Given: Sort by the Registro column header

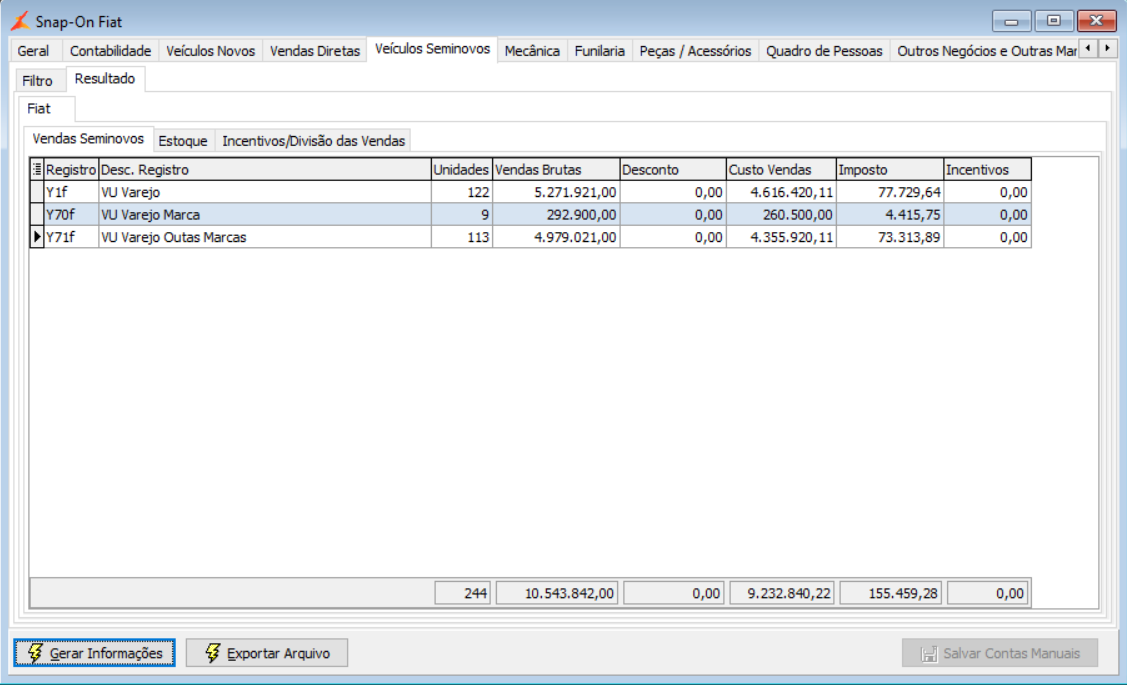Looking at the screenshot, I should (x=71, y=170).
